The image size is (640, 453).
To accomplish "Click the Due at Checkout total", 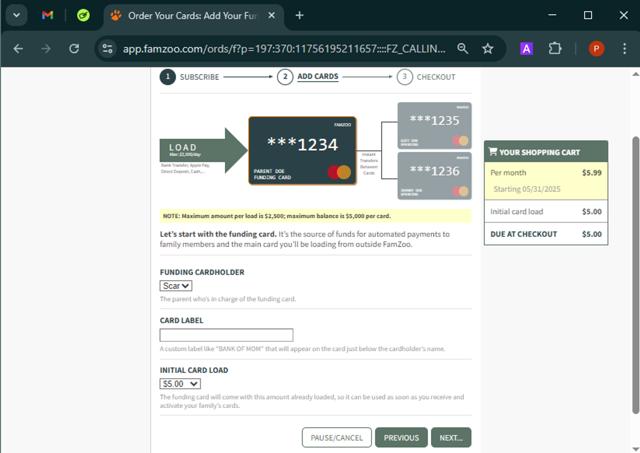I will coord(546,234).
